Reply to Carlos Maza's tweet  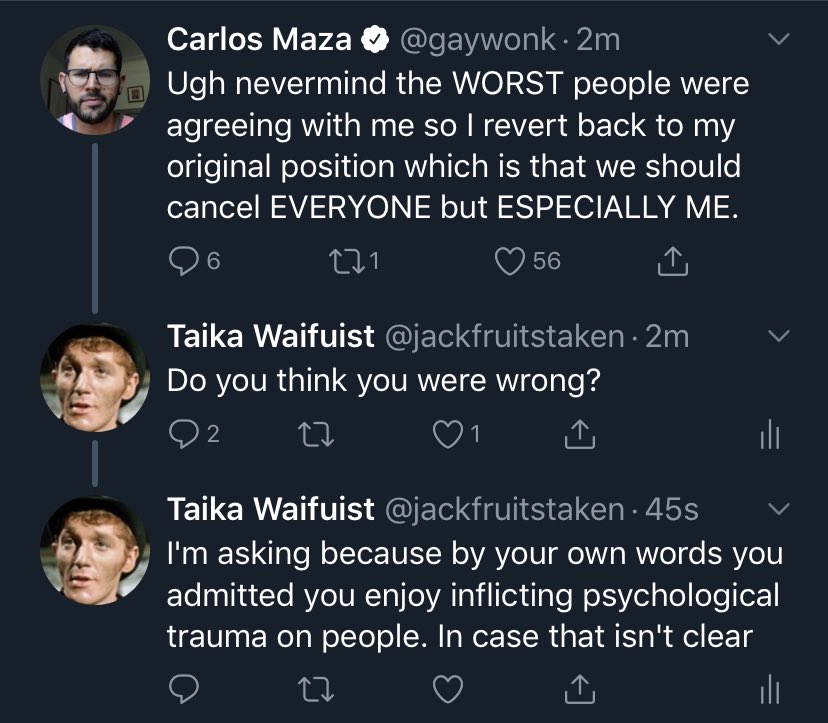point(182,261)
